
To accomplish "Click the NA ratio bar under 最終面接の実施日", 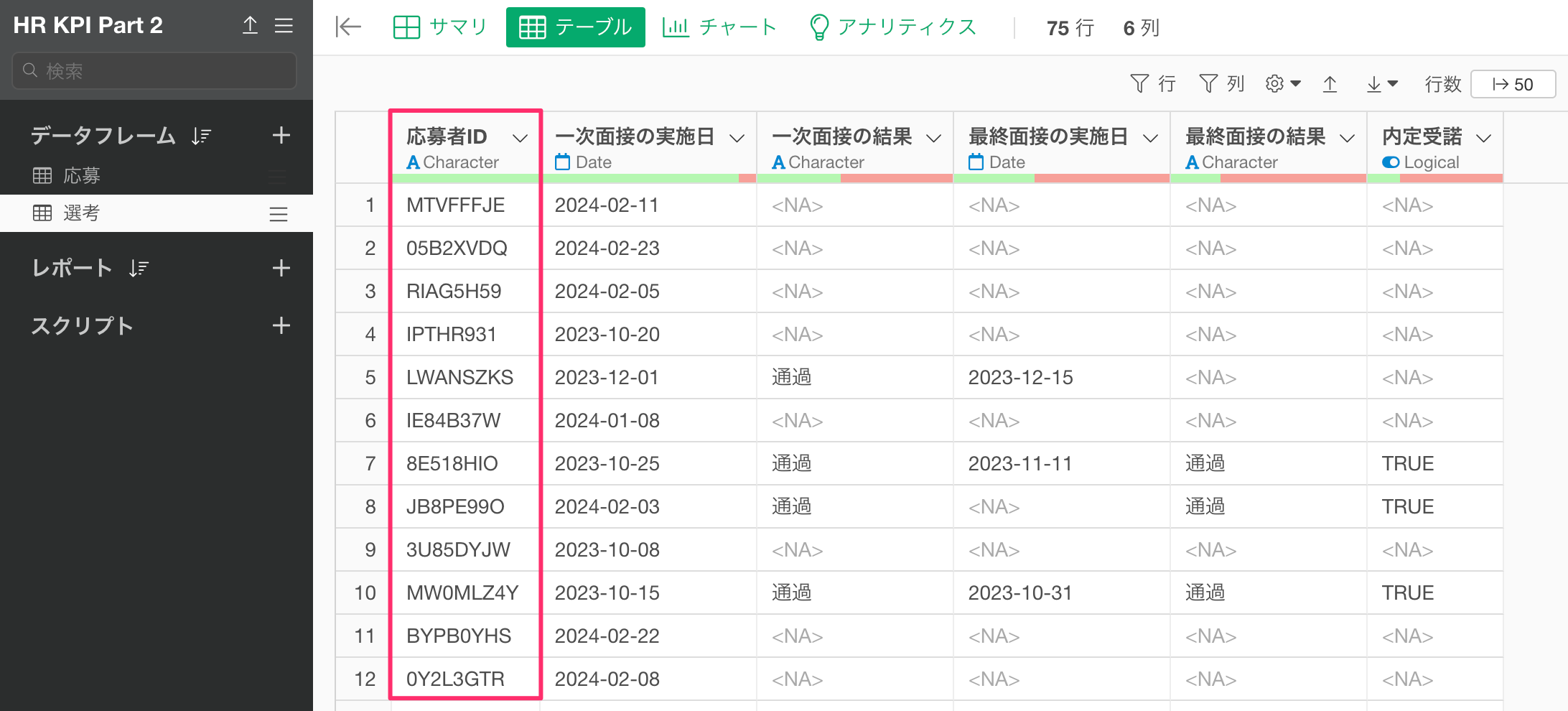I will tap(1102, 178).
